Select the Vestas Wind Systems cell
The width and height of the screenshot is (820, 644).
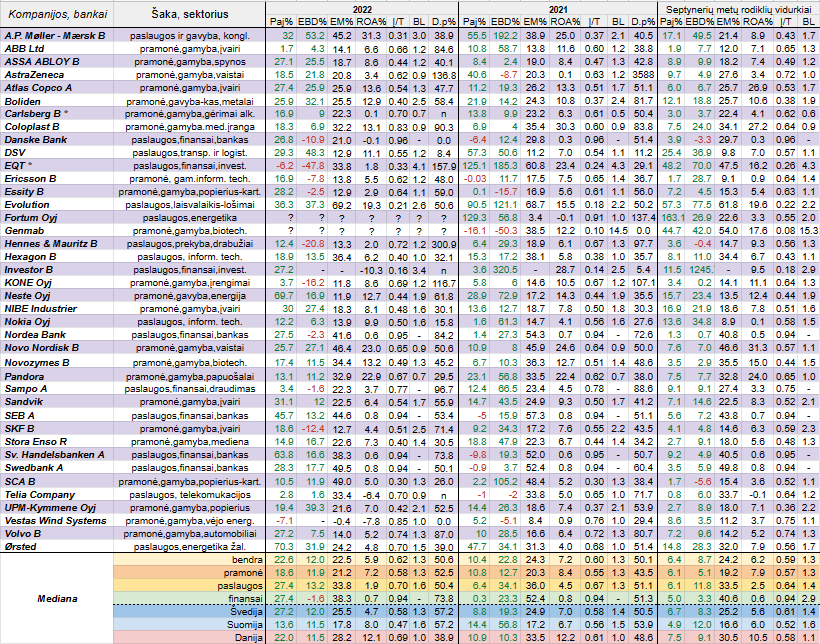57,521
